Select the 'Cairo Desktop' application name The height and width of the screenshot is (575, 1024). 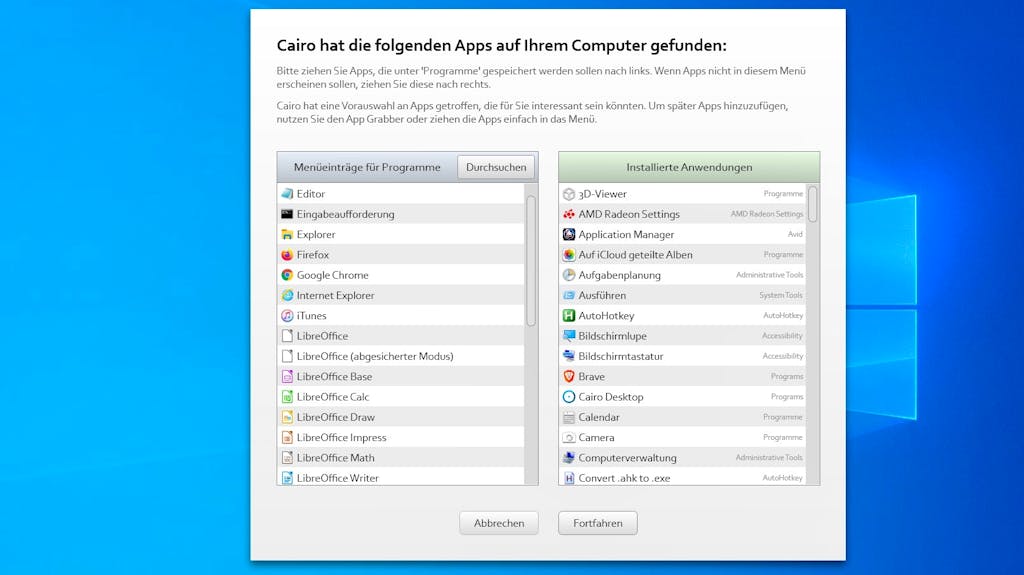[x=611, y=397]
